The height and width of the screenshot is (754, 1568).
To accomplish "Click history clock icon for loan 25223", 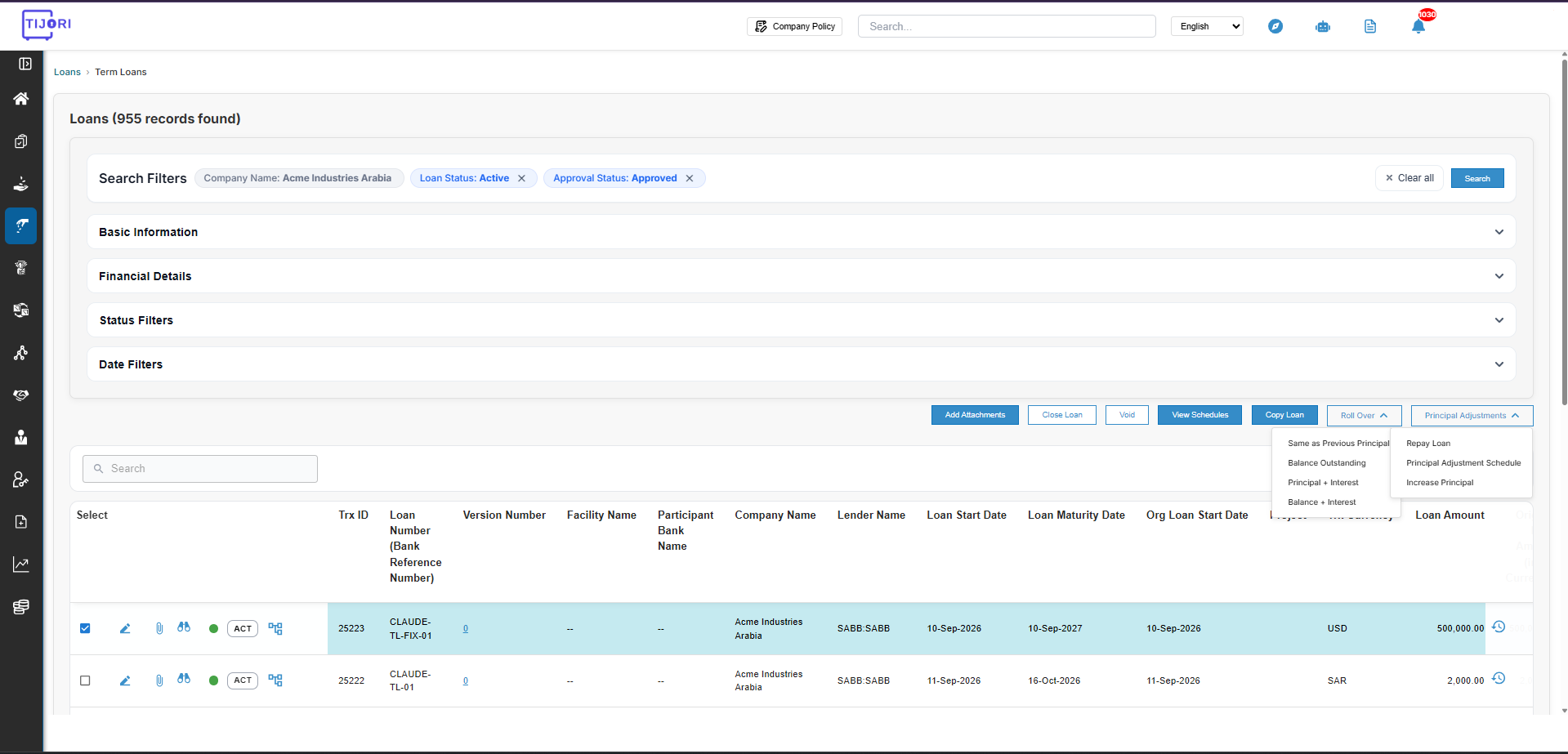I will [1499, 627].
